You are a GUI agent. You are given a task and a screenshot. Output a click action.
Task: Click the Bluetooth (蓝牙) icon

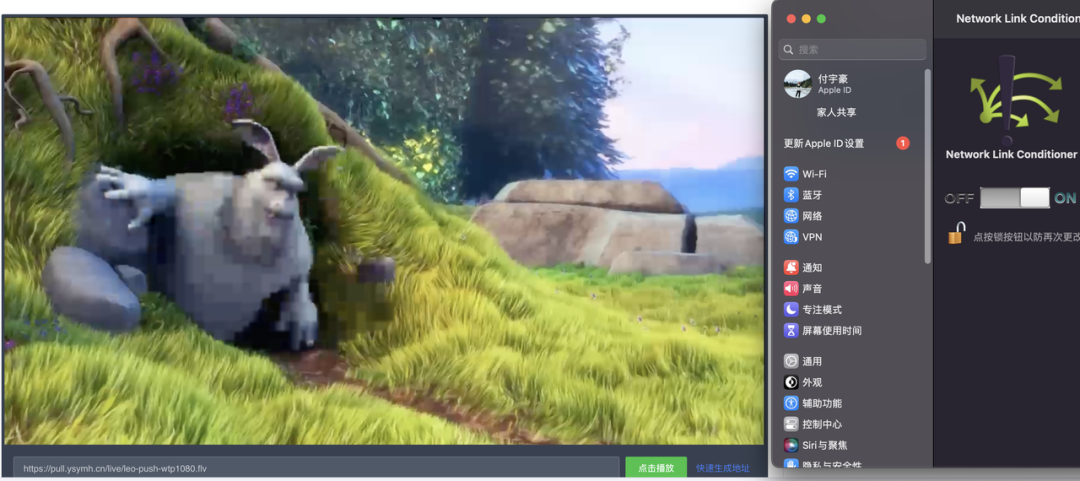[x=791, y=195]
